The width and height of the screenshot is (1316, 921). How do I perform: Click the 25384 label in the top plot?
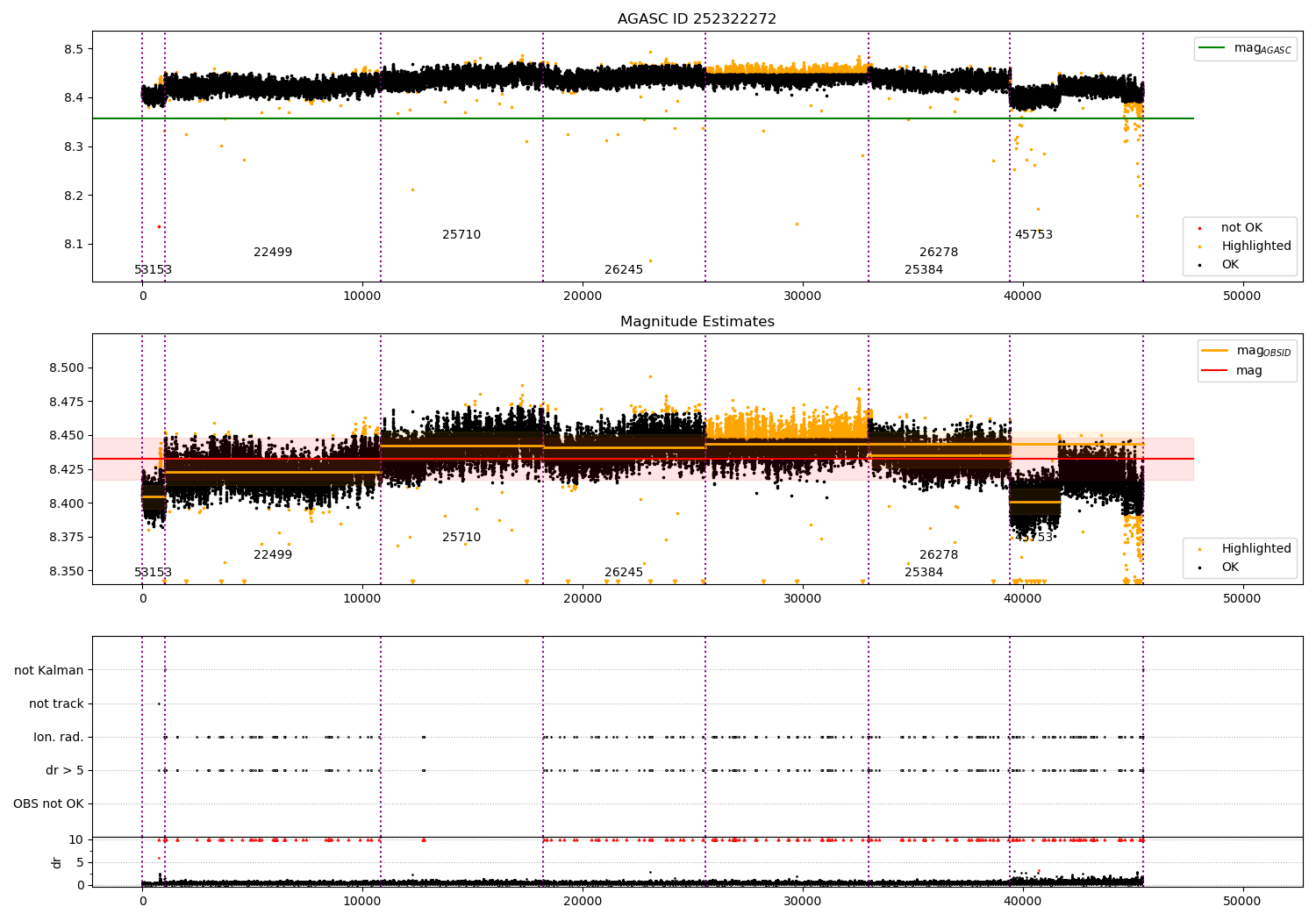pos(924,270)
